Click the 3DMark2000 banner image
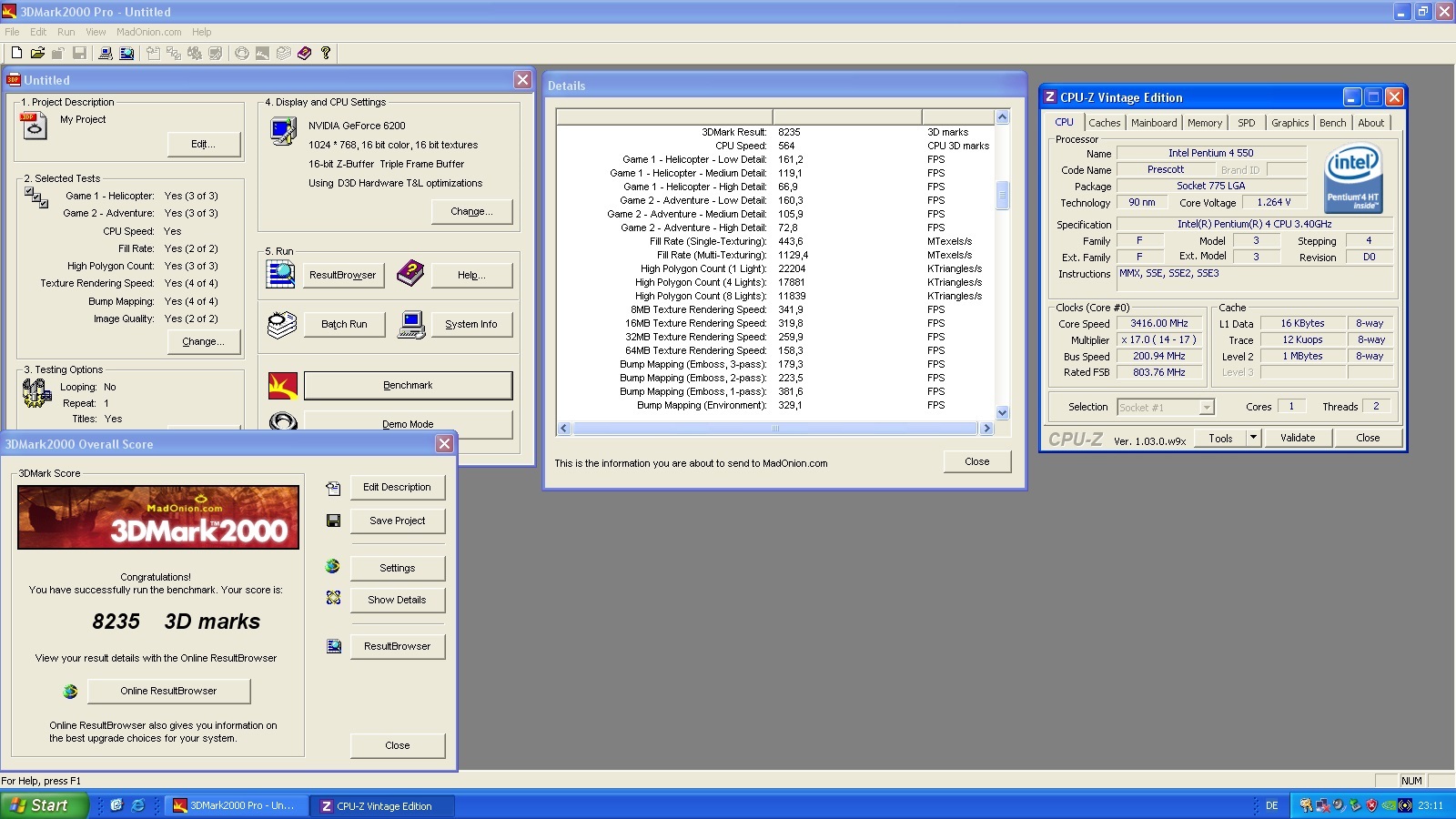 click(x=158, y=517)
